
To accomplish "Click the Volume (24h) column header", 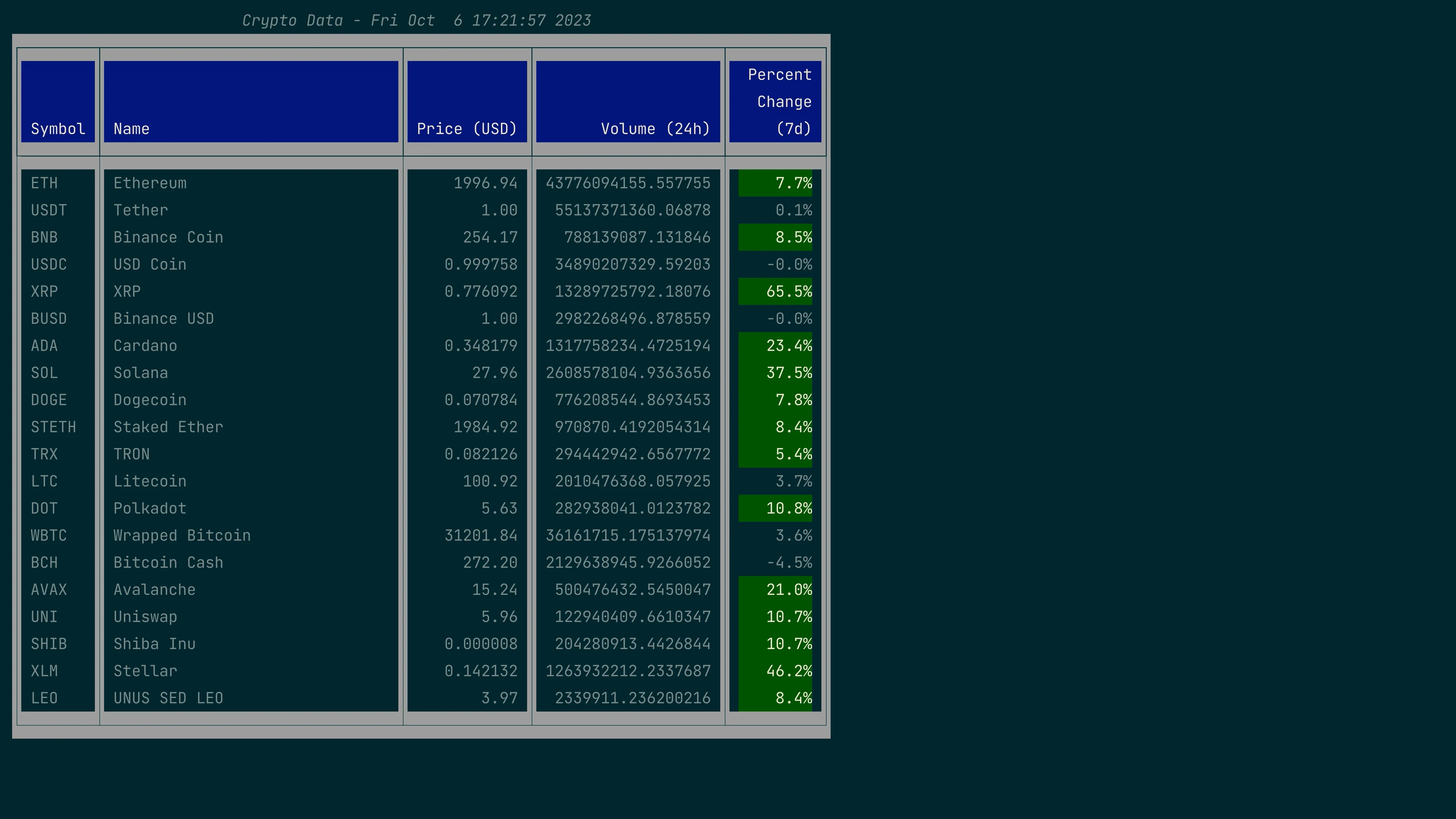I will click(x=655, y=129).
